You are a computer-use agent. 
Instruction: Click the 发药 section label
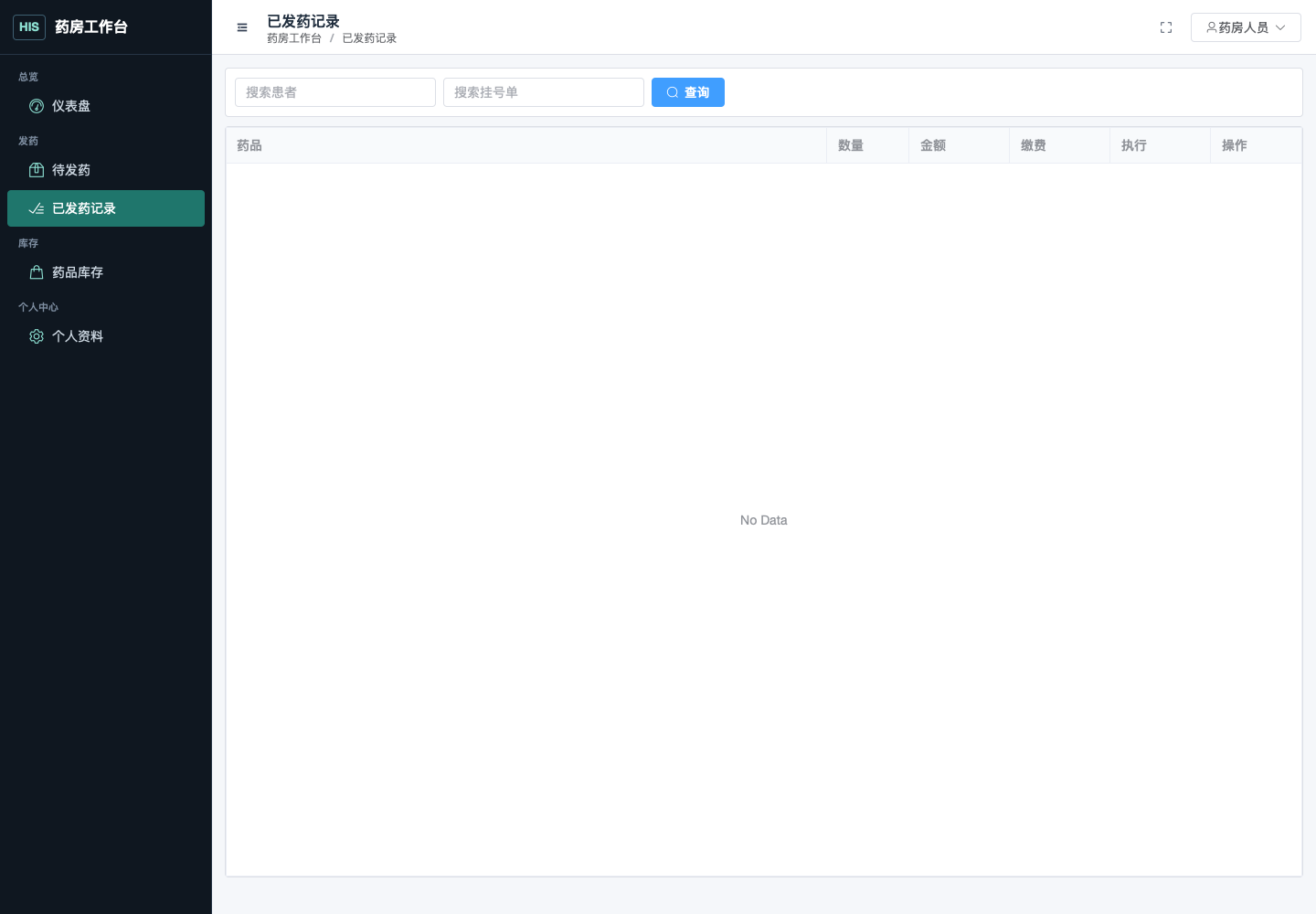coord(28,141)
